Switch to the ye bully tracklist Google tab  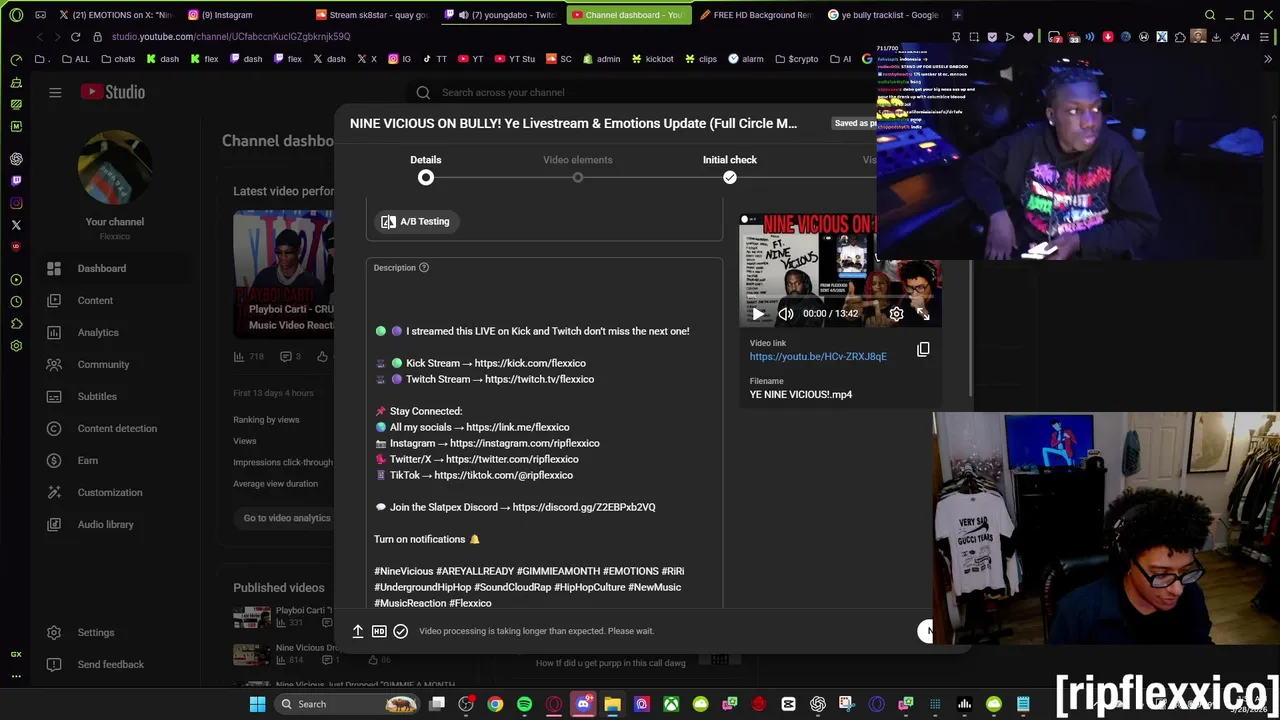tap(883, 15)
